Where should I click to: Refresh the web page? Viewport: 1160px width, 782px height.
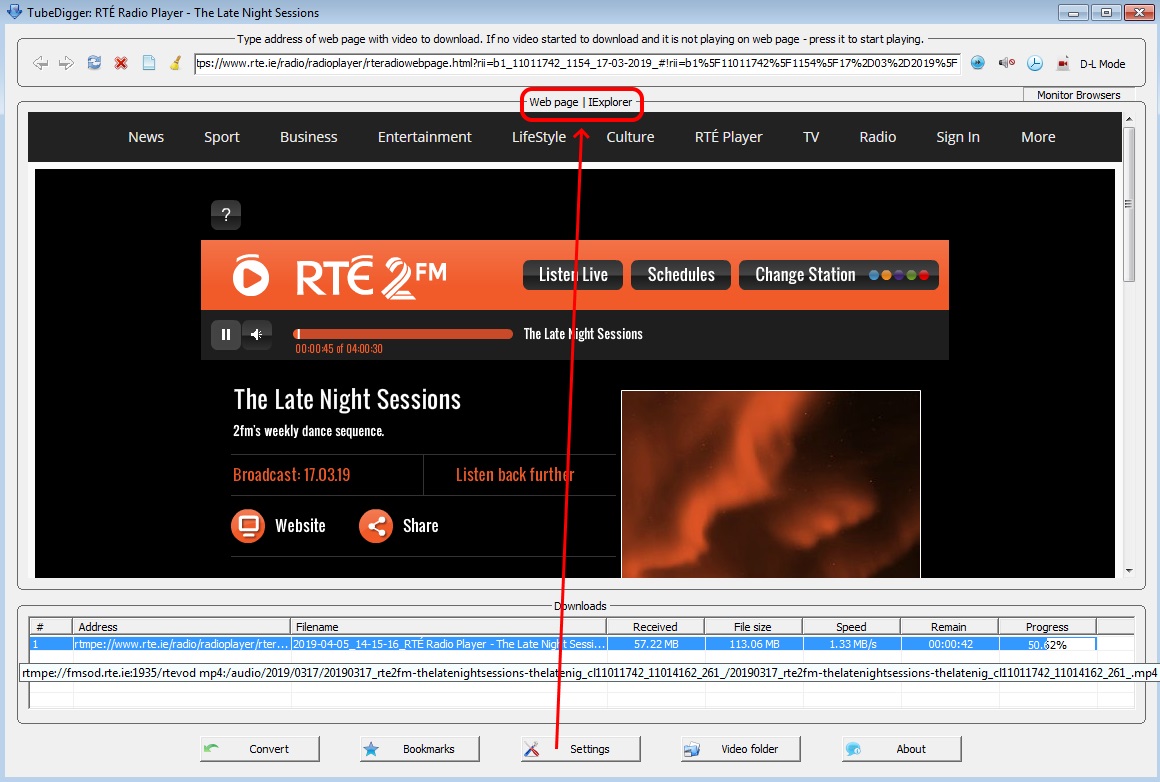click(94, 63)
